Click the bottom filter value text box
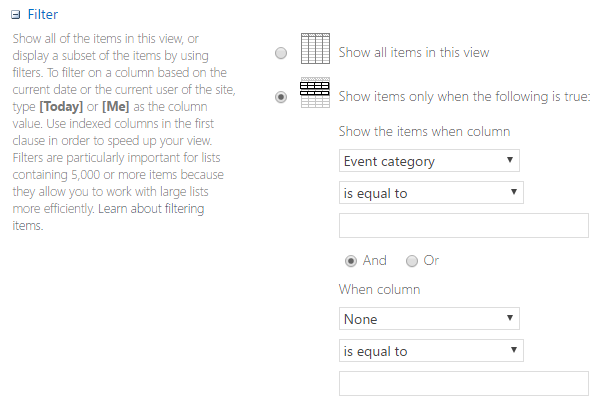 [x=464, y=384]
